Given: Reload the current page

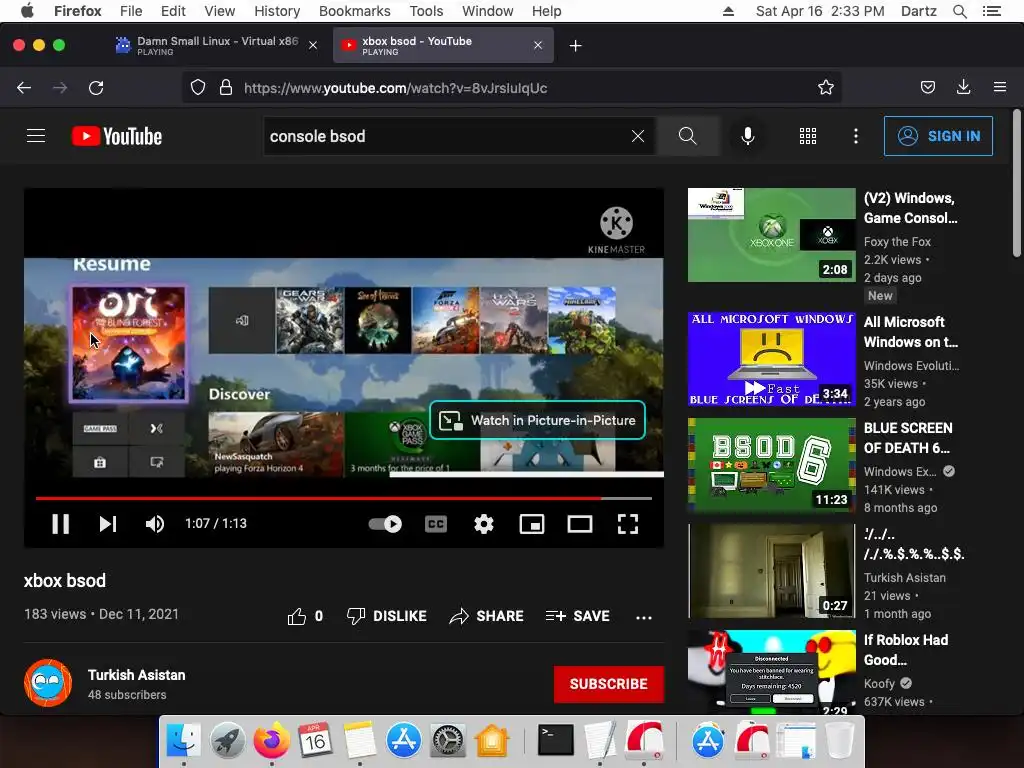Looking at the screenshot, I should click(96, 88).
